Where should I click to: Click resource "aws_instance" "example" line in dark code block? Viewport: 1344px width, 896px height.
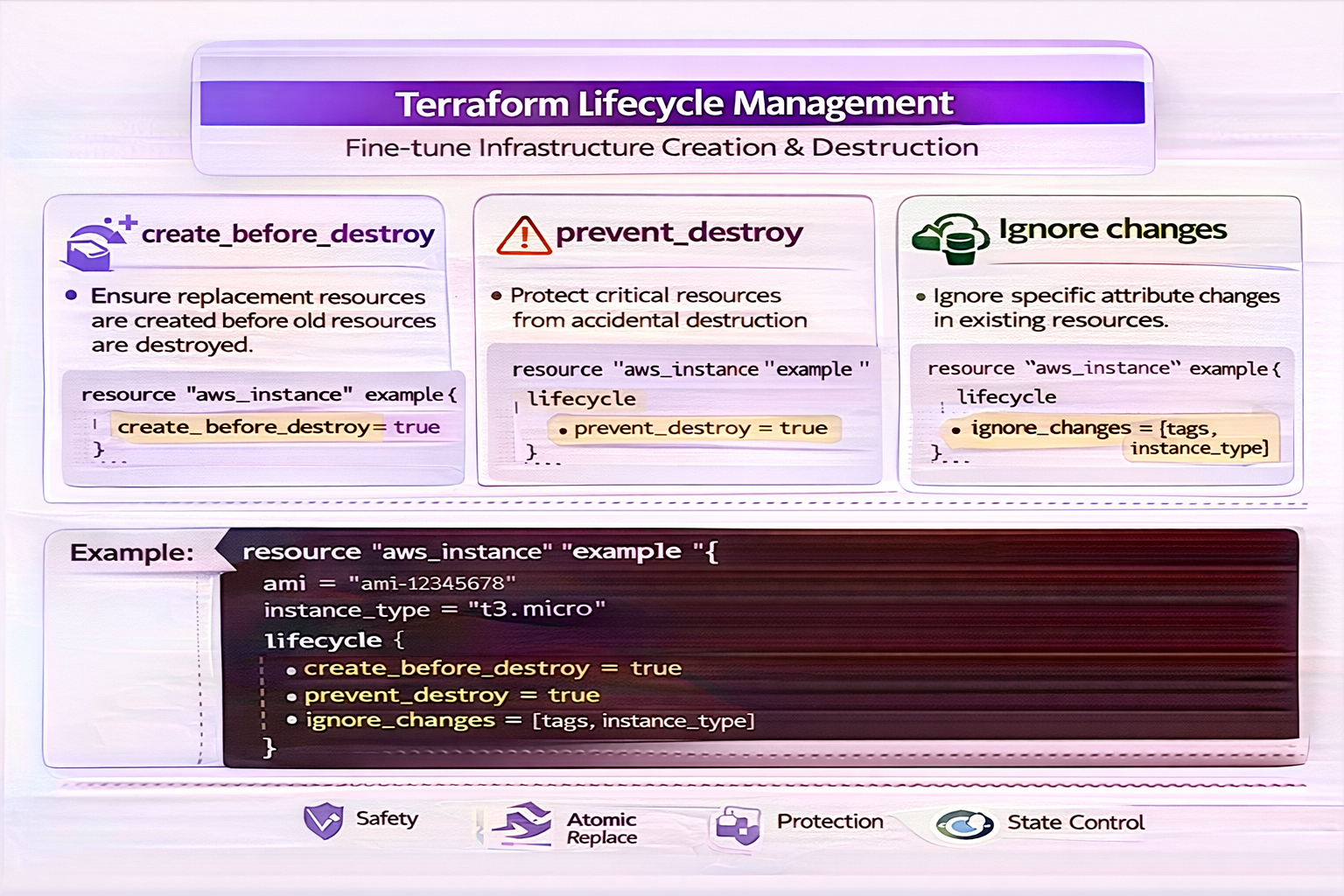(480, 552)
